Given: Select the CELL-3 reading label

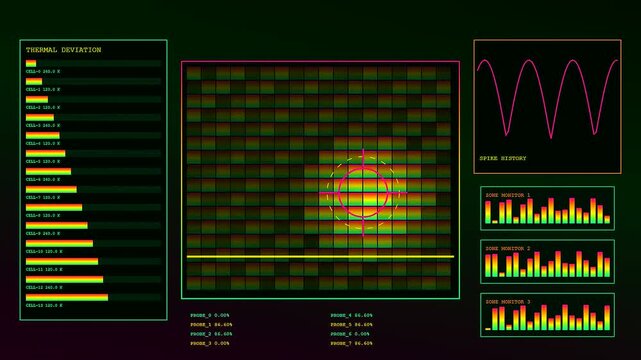Looking at the screenshot, I should point(43,125).
